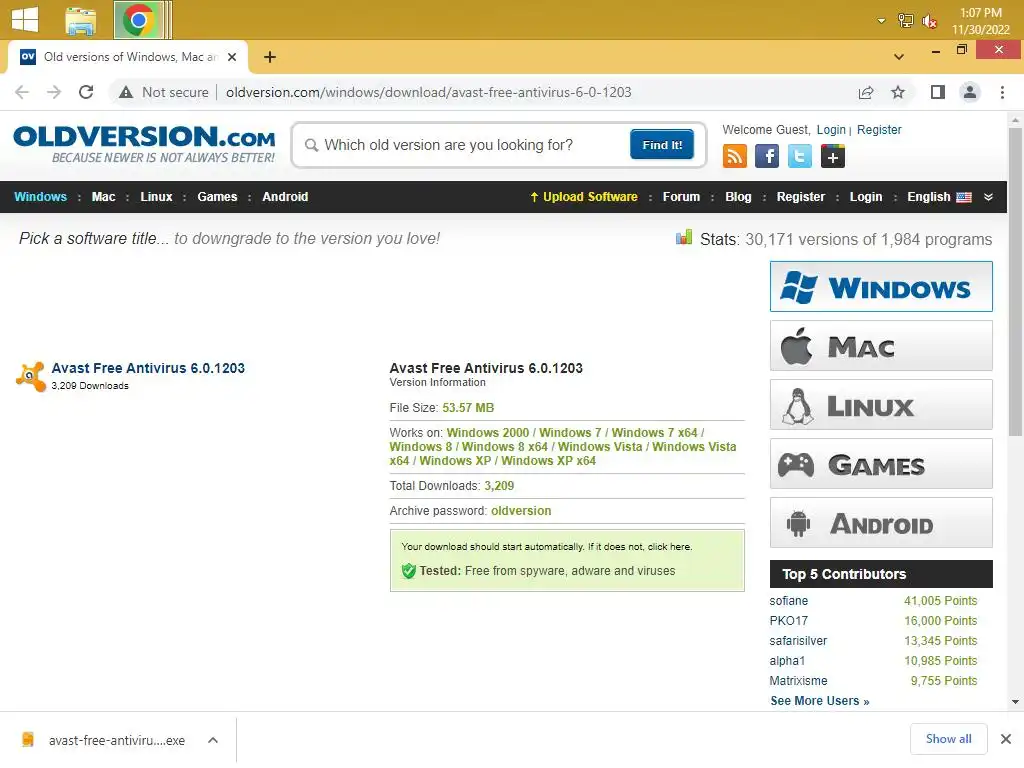
Task: Open a new Chrome tab
Action: click(270, 57)
